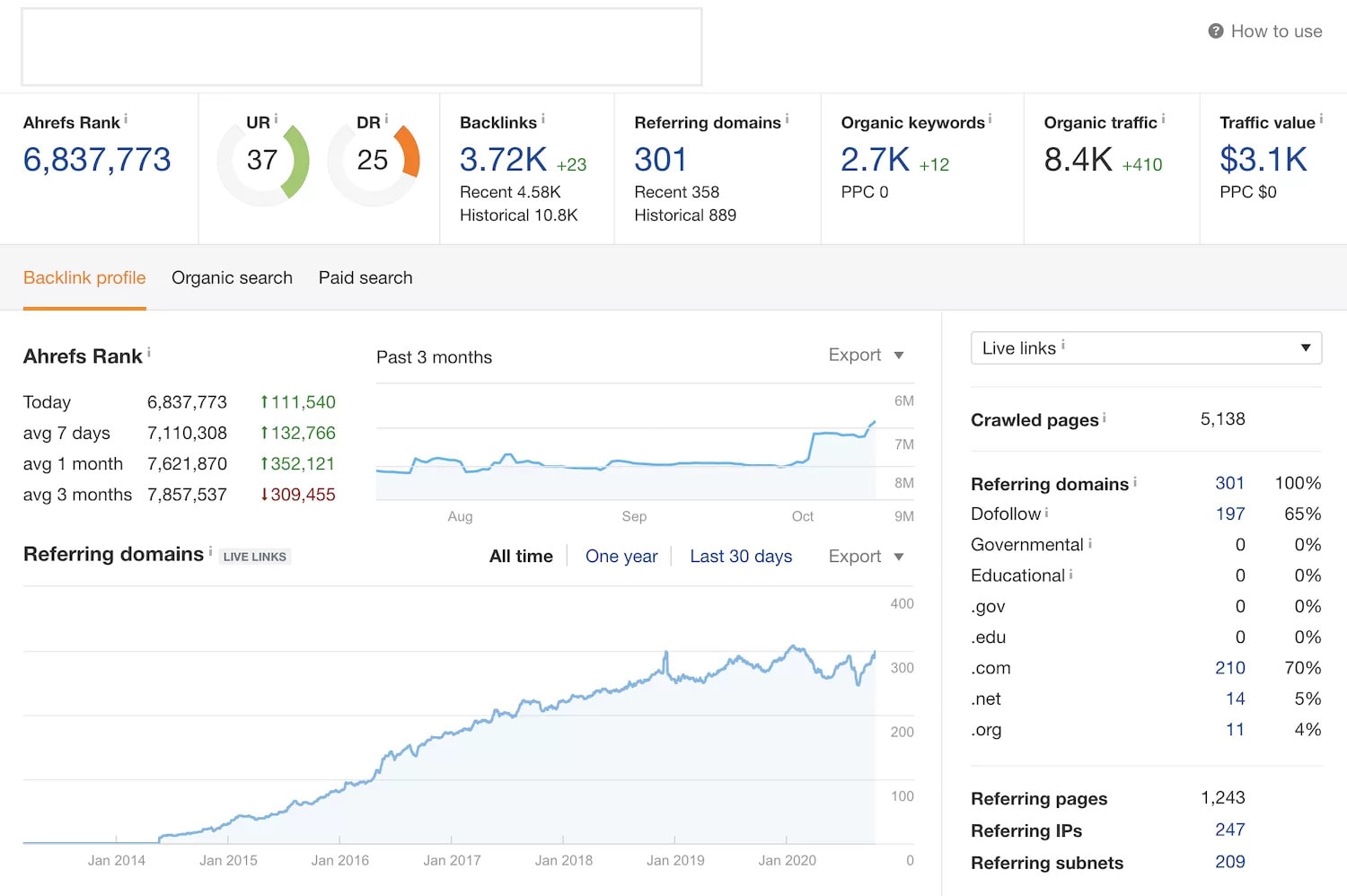Click info icon next to Dofollow

[x=1046, y=513]
